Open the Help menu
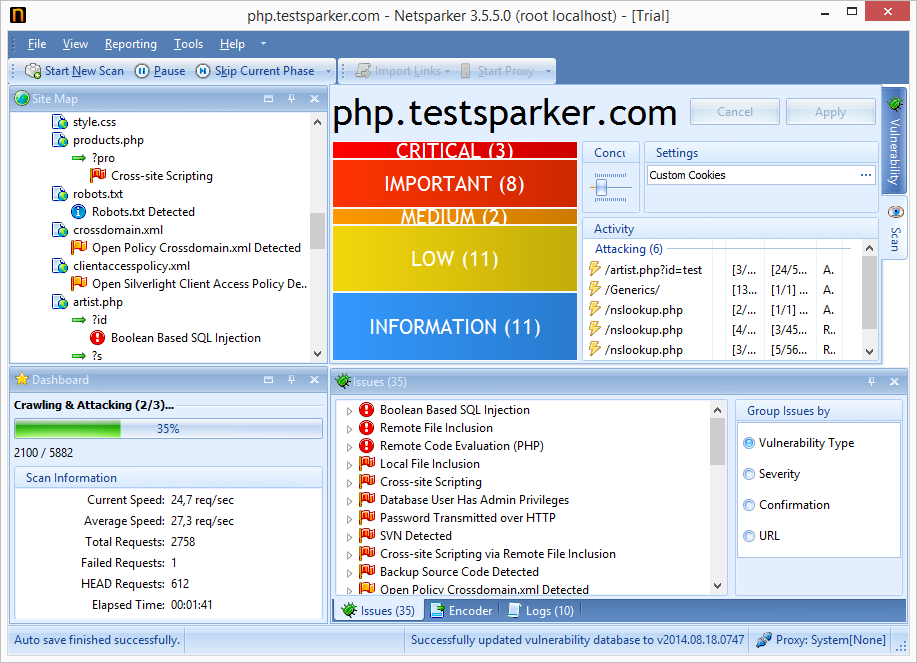The height and width of the screenshot is (663, 917). point(232,44)
